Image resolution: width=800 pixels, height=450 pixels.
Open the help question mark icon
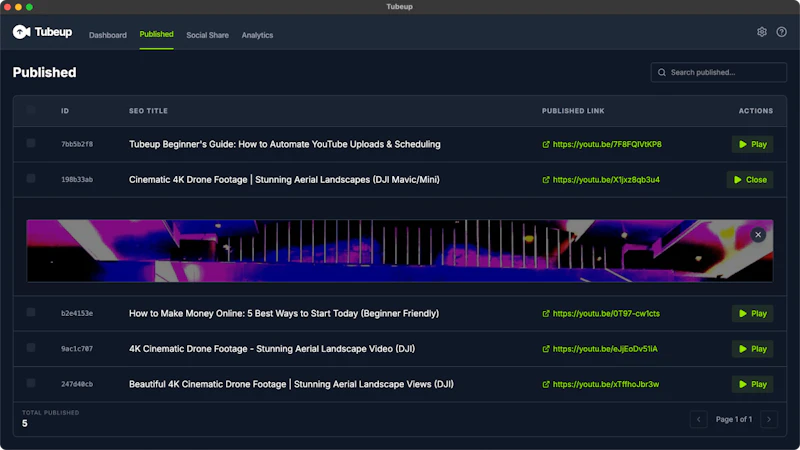pyautogui.click(x=781, y=32)
